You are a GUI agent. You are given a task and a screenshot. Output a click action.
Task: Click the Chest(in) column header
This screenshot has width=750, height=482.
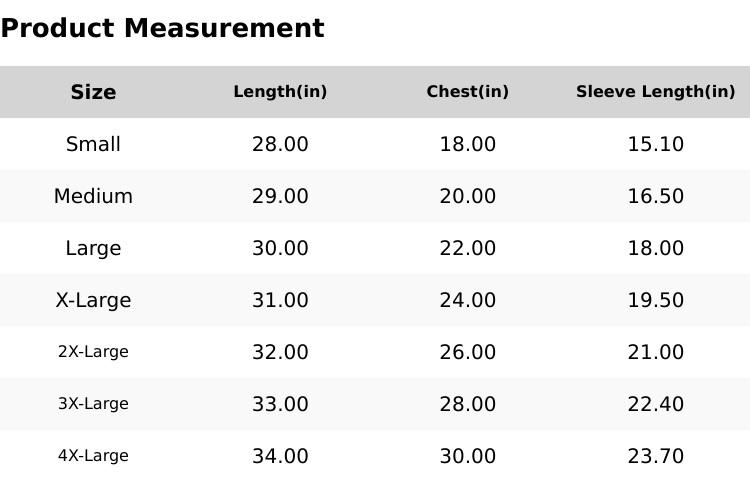click(467, 92)
